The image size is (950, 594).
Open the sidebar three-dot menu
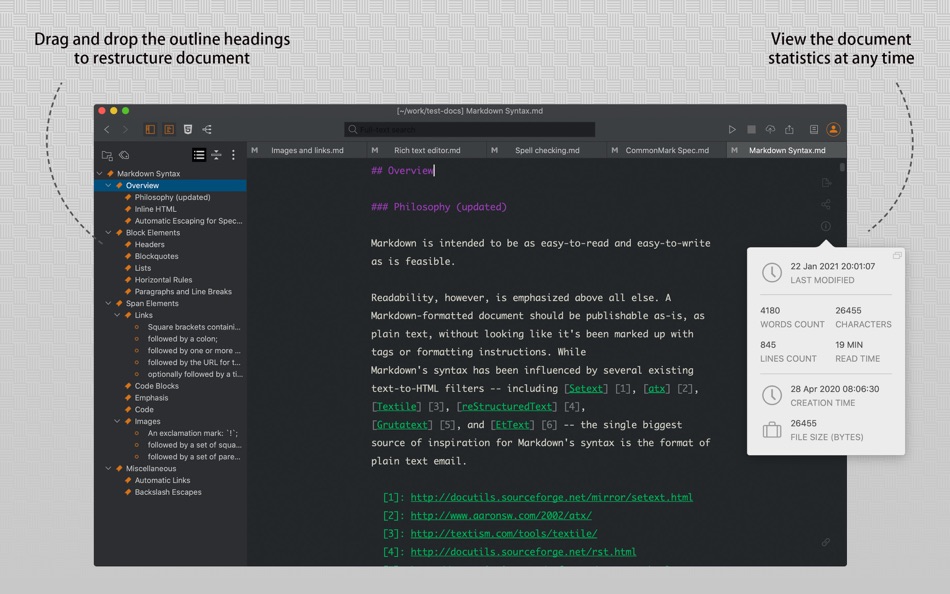[233, 155]
